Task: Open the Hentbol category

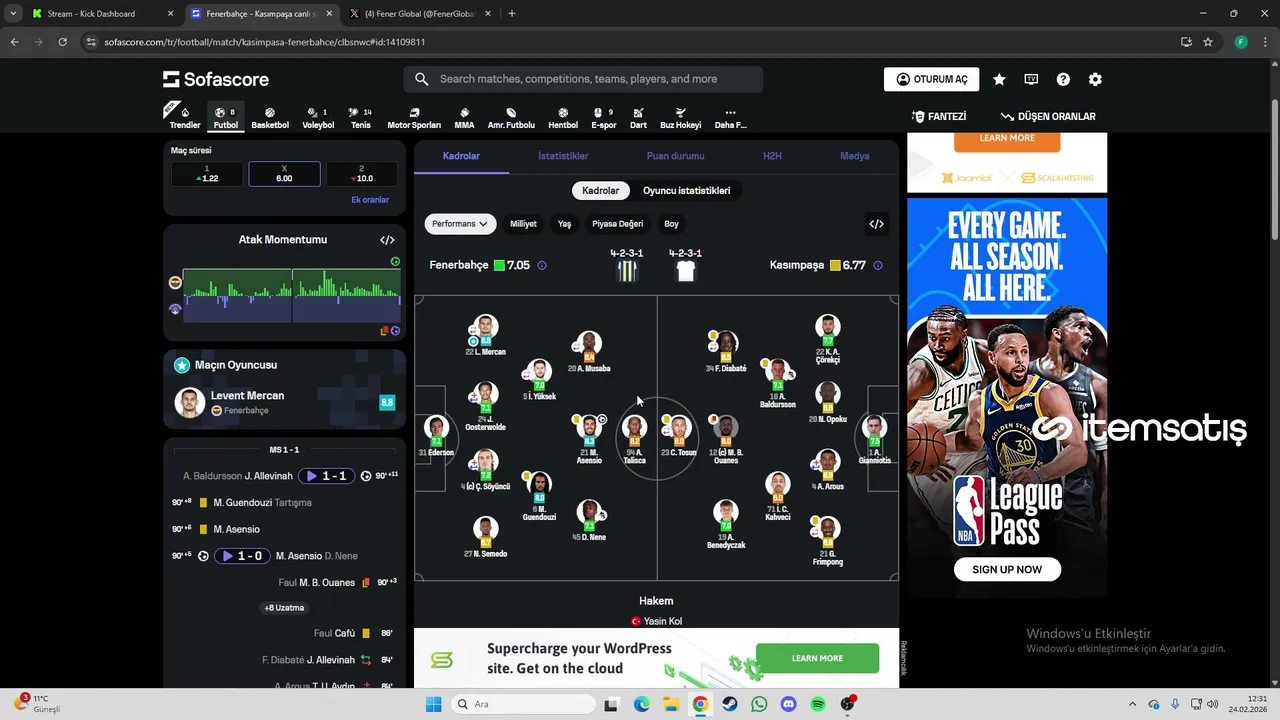Action: click(x=563, y=117)
